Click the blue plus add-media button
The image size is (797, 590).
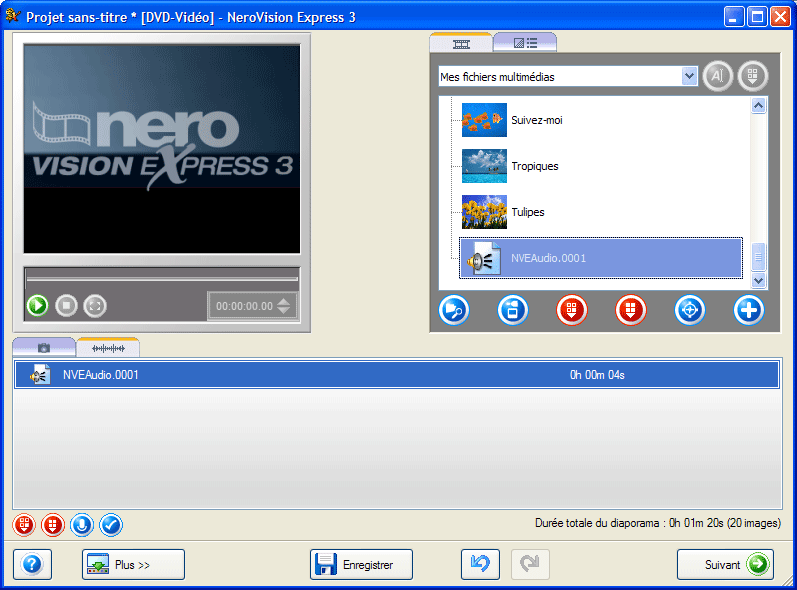(748, 310)
